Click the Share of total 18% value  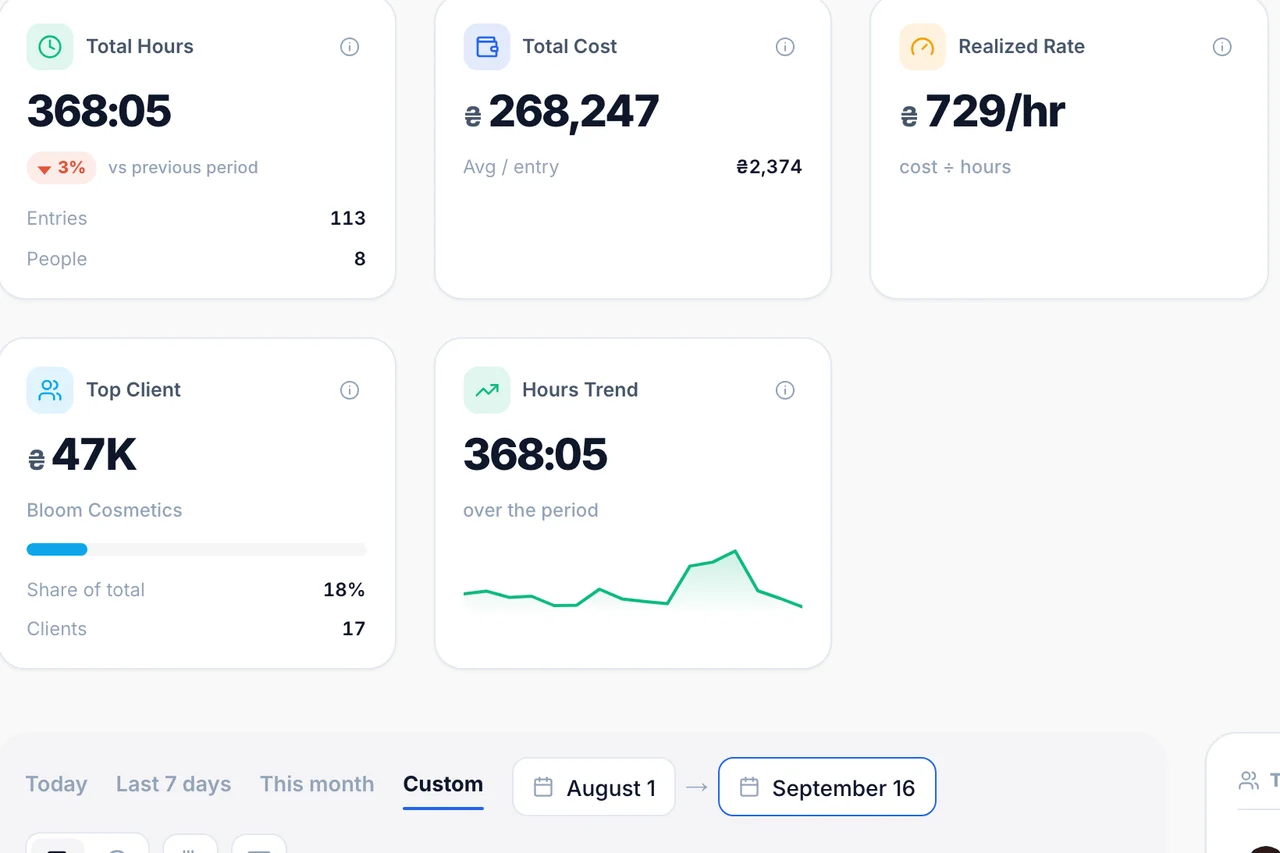(x=344, y=590)
